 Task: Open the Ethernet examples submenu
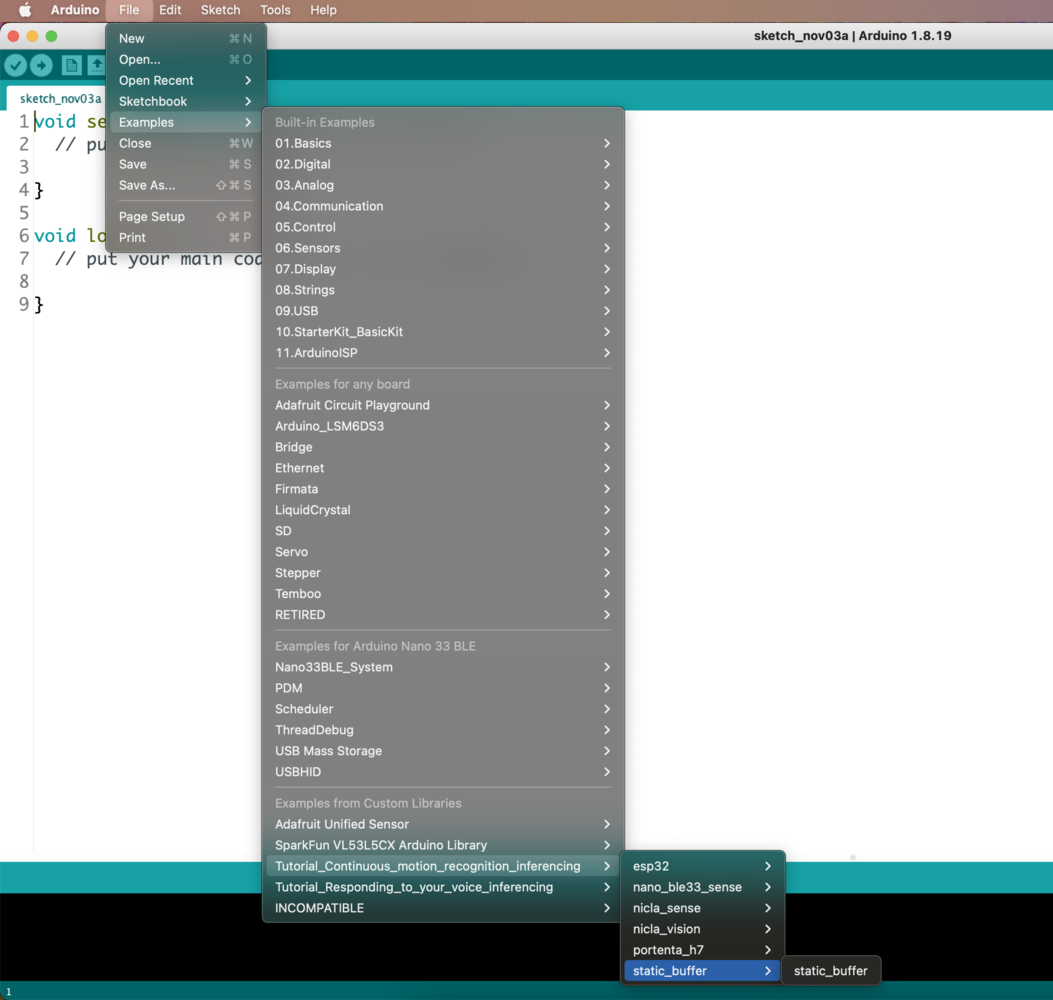point(443,467)
